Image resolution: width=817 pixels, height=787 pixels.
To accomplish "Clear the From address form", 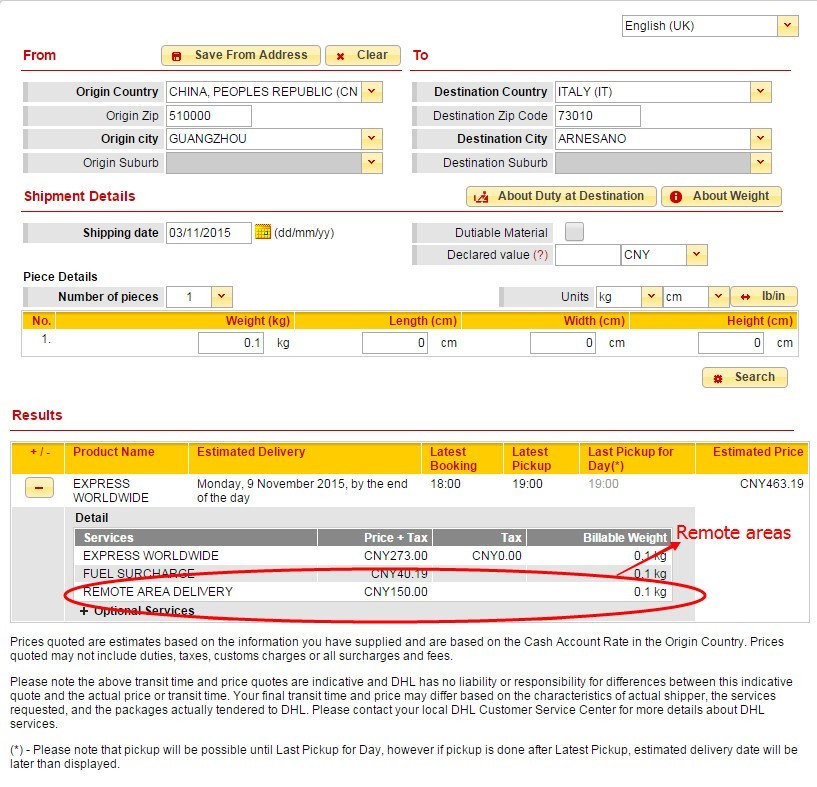I will click(362, 55).
